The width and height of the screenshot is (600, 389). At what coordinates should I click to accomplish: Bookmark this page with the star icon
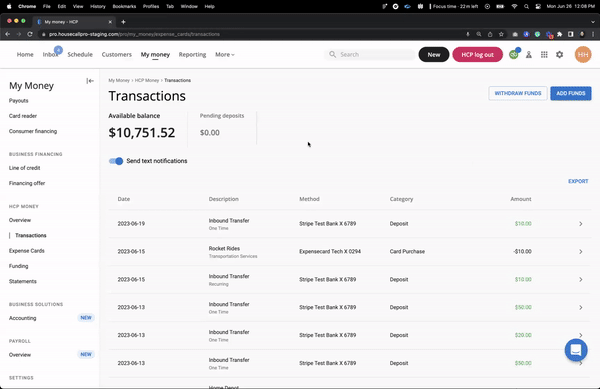click(x=501, y=34)
